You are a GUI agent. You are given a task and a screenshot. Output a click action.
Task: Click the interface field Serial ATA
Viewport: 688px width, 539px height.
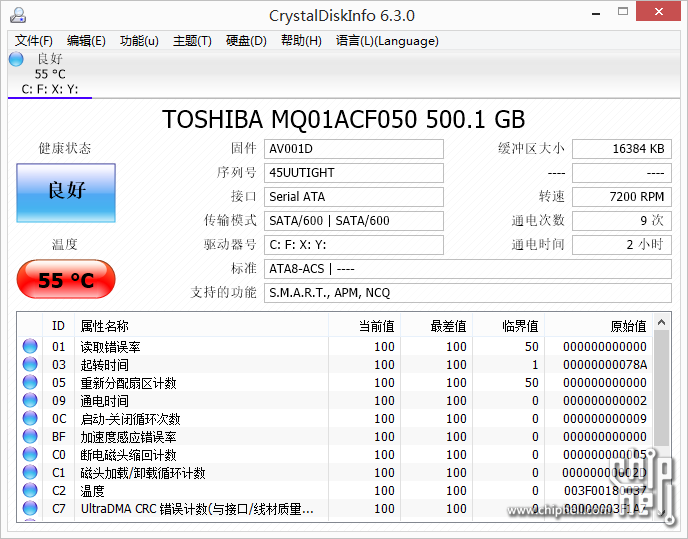[x=354, y=197]
